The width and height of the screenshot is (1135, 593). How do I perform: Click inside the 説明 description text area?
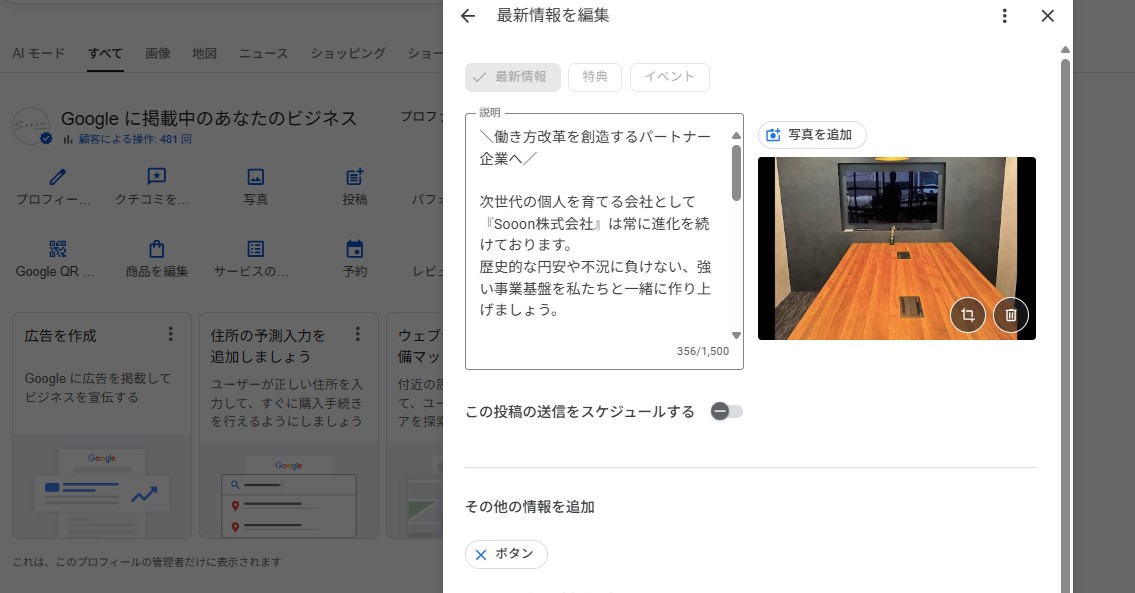600,230
